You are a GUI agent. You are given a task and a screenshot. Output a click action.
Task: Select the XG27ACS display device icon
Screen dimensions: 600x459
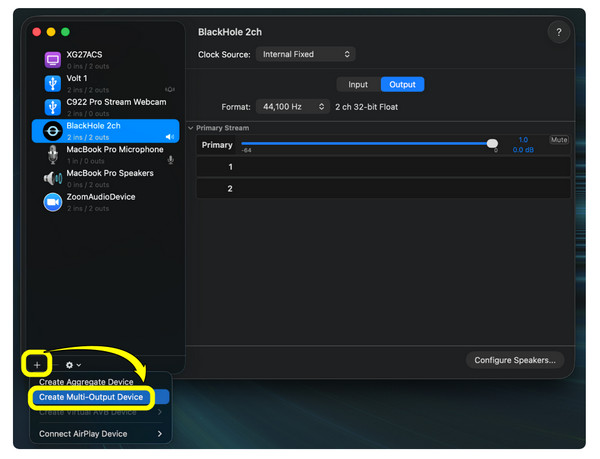(x=53, y=60)
